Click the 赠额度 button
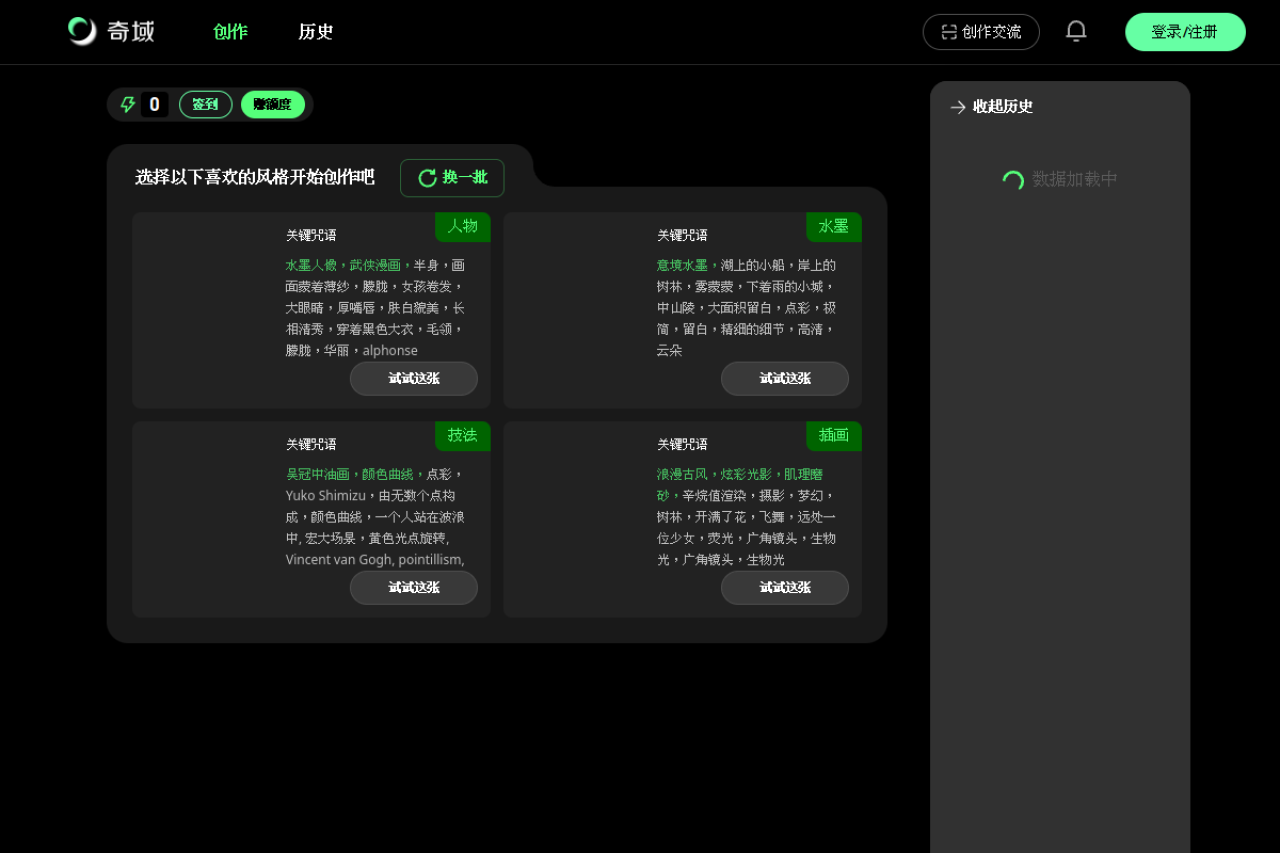Image resolution: width=1280 pixels, height=853 pixels. 273,105
